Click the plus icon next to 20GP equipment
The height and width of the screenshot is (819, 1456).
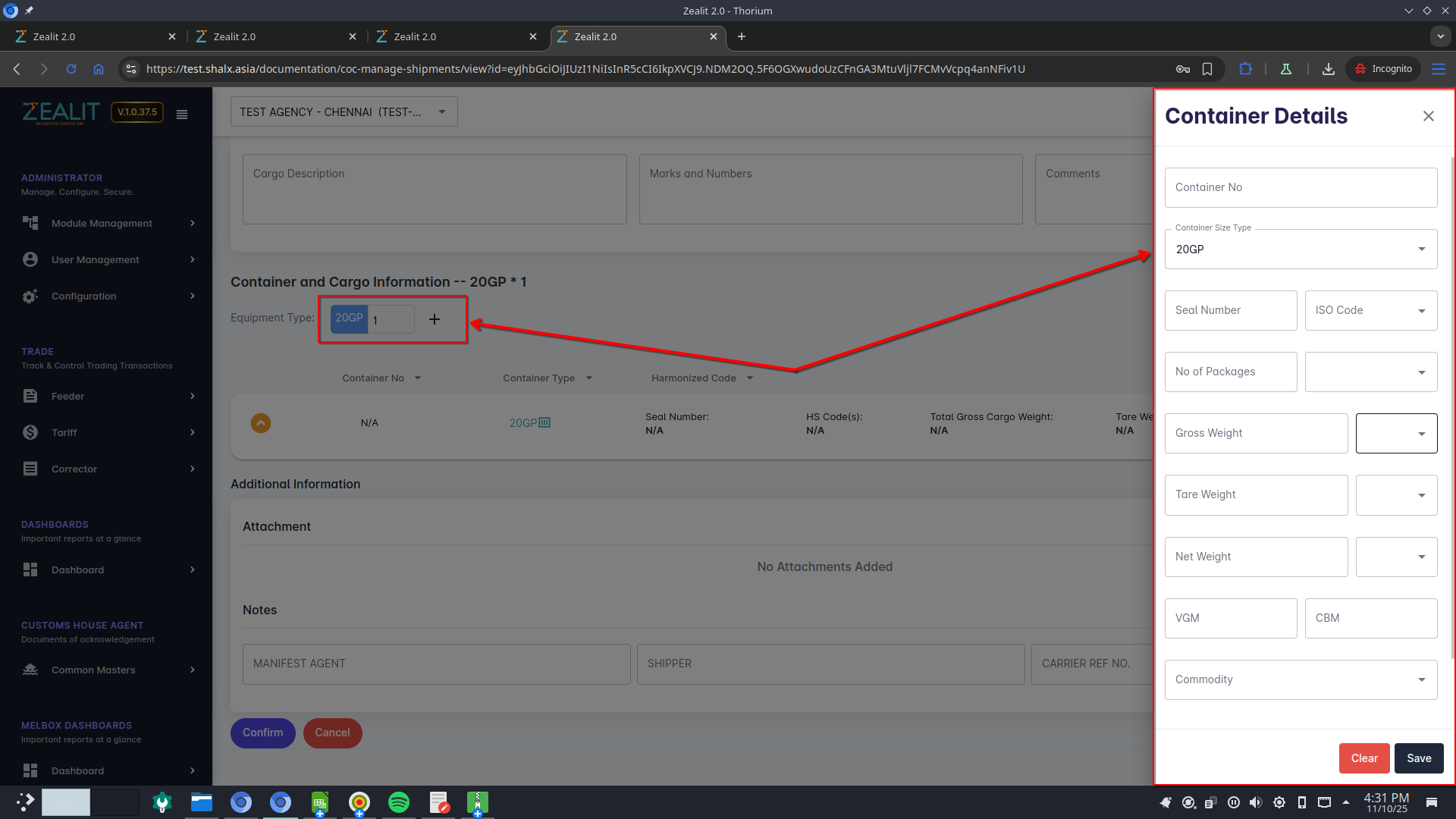[x=435, y=319]
